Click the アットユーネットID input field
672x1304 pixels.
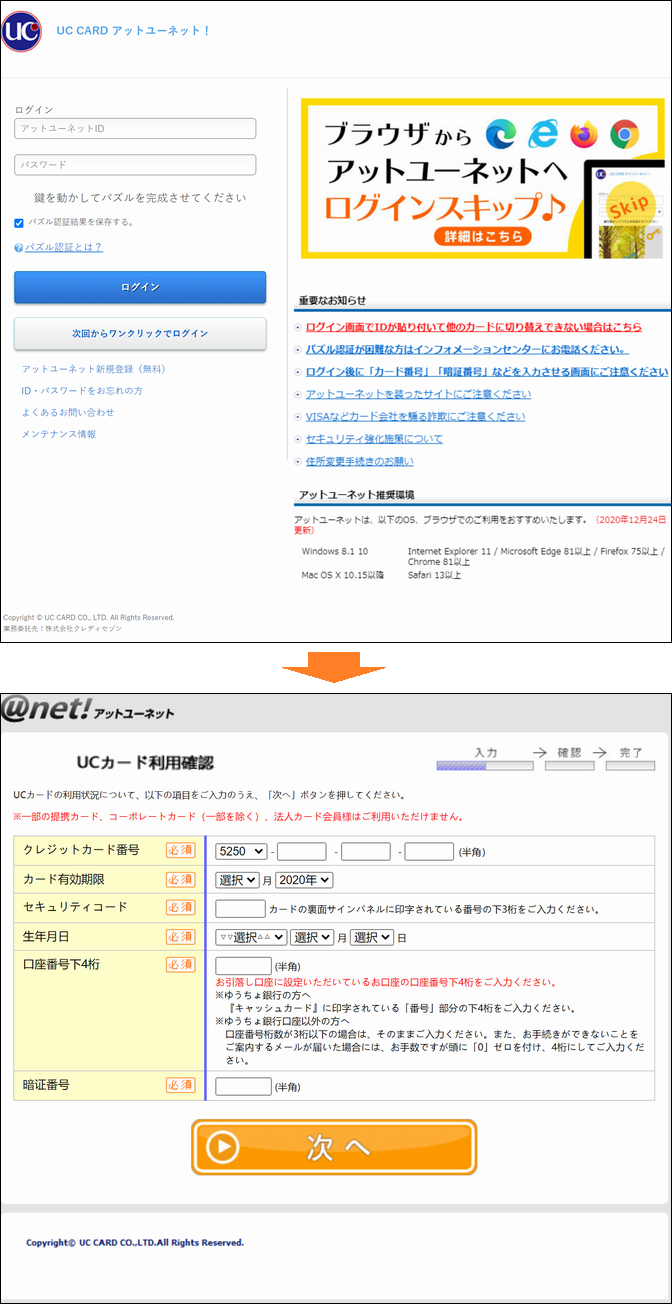pyautogui.click(x=135, y=129)
